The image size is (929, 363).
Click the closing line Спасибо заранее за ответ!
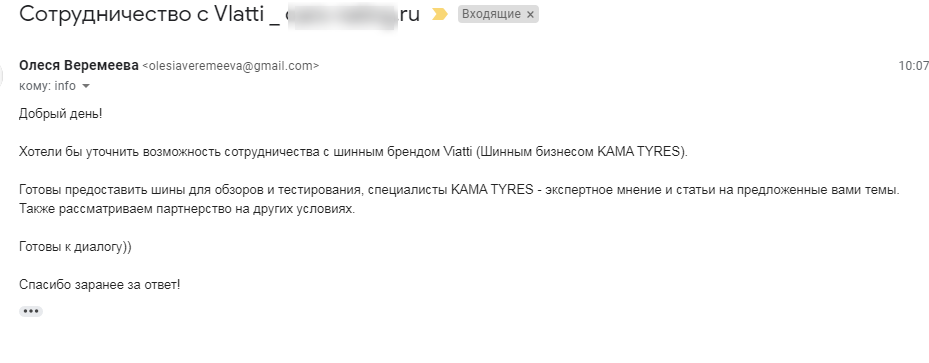(100, 285)
